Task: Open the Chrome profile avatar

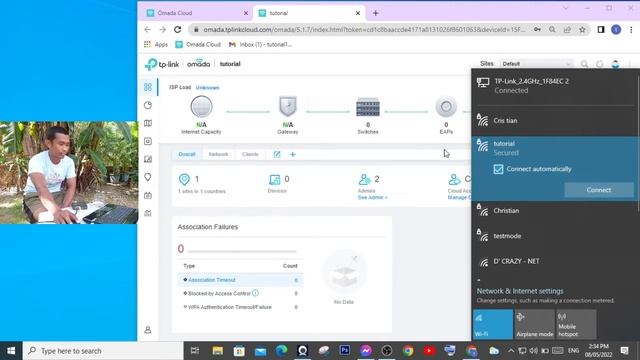Action: pos(616,29)
